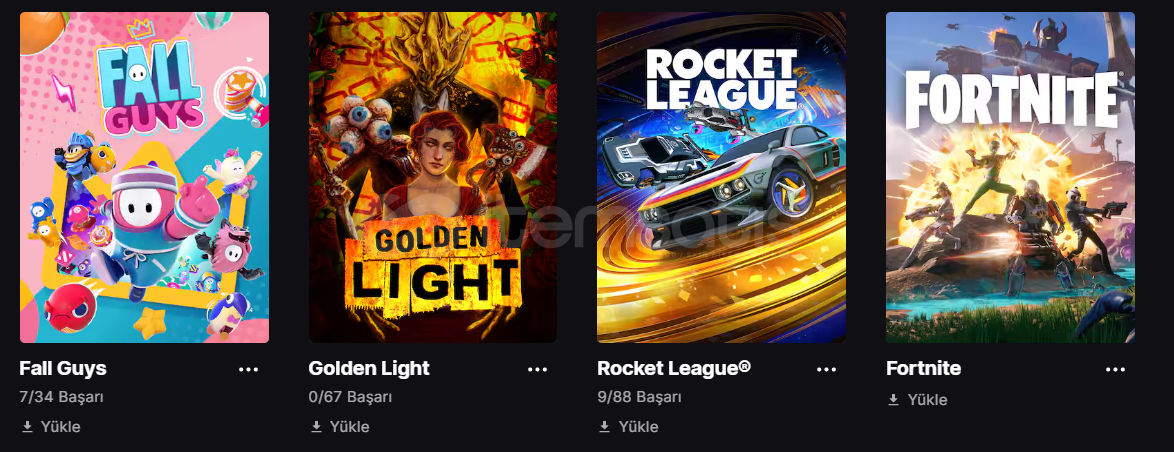
Task: Select the Yükle text for Rocket League
Action: pyautogui.click(x=639, y=427)
